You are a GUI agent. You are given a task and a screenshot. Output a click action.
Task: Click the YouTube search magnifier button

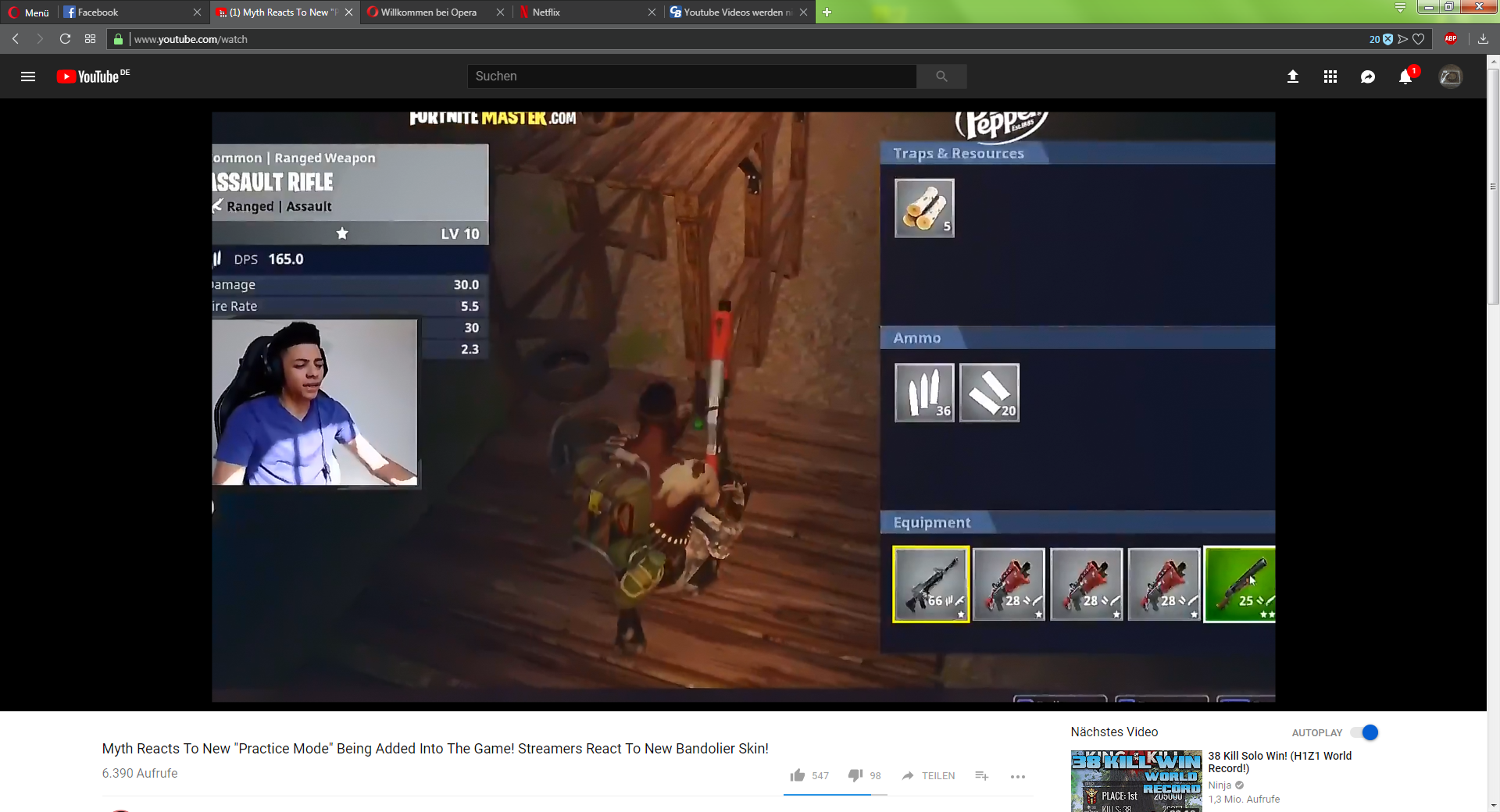(x=941, y=77)
